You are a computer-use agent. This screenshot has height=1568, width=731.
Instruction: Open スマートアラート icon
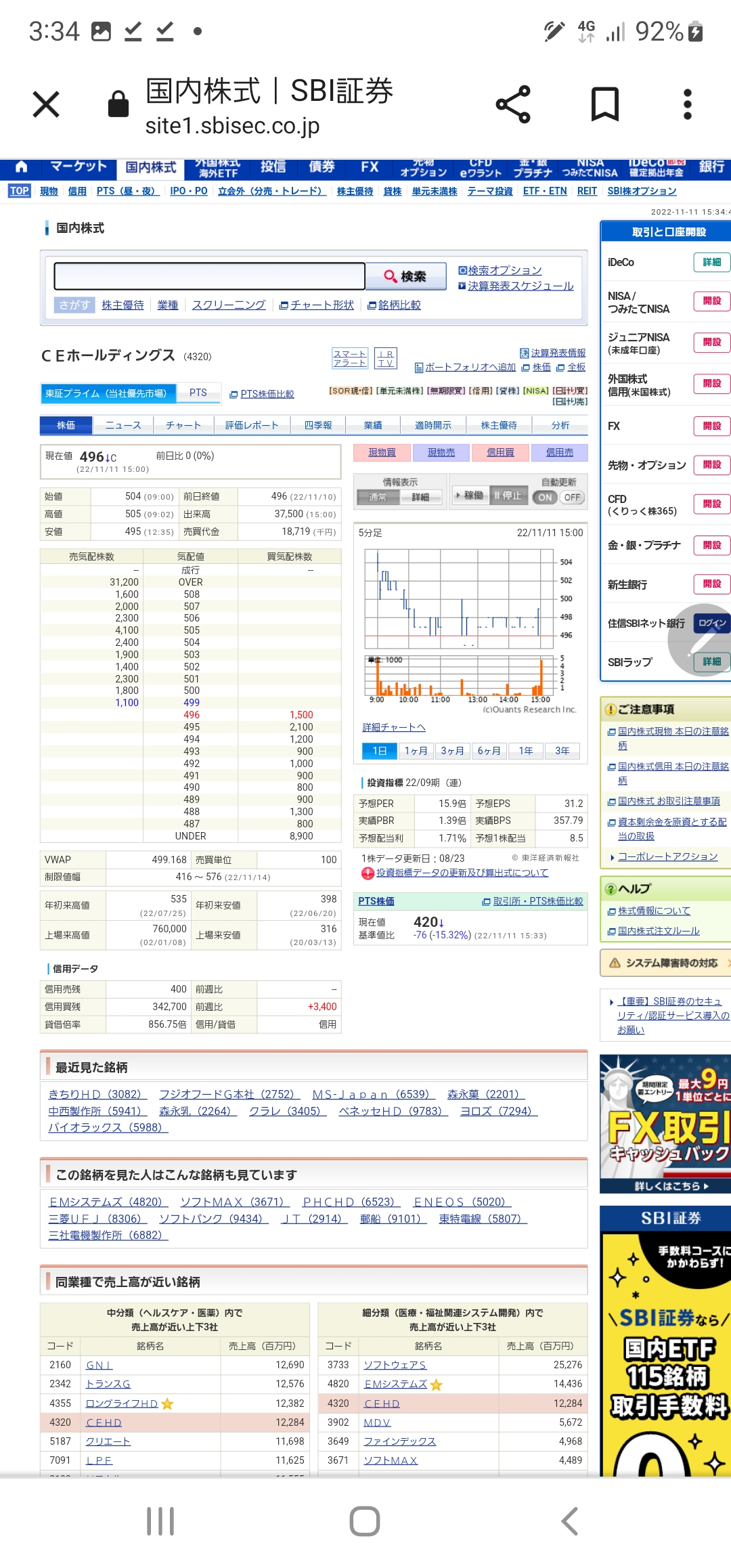tap(350, 358)
